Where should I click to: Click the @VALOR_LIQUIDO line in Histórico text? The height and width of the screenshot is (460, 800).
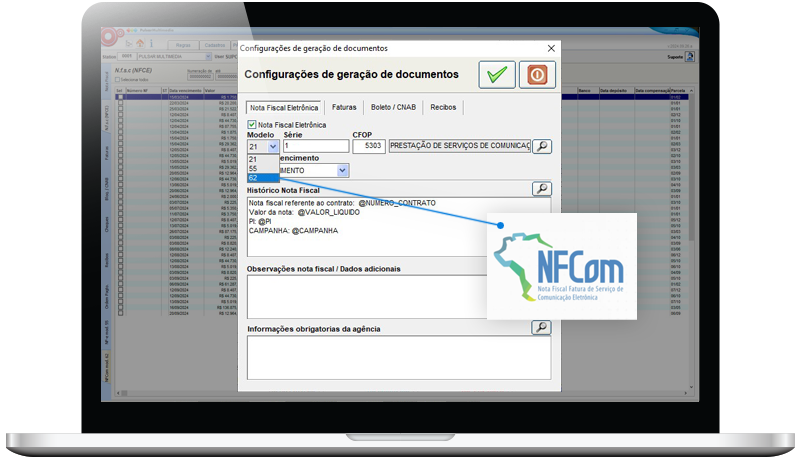[x=304, y=212]
